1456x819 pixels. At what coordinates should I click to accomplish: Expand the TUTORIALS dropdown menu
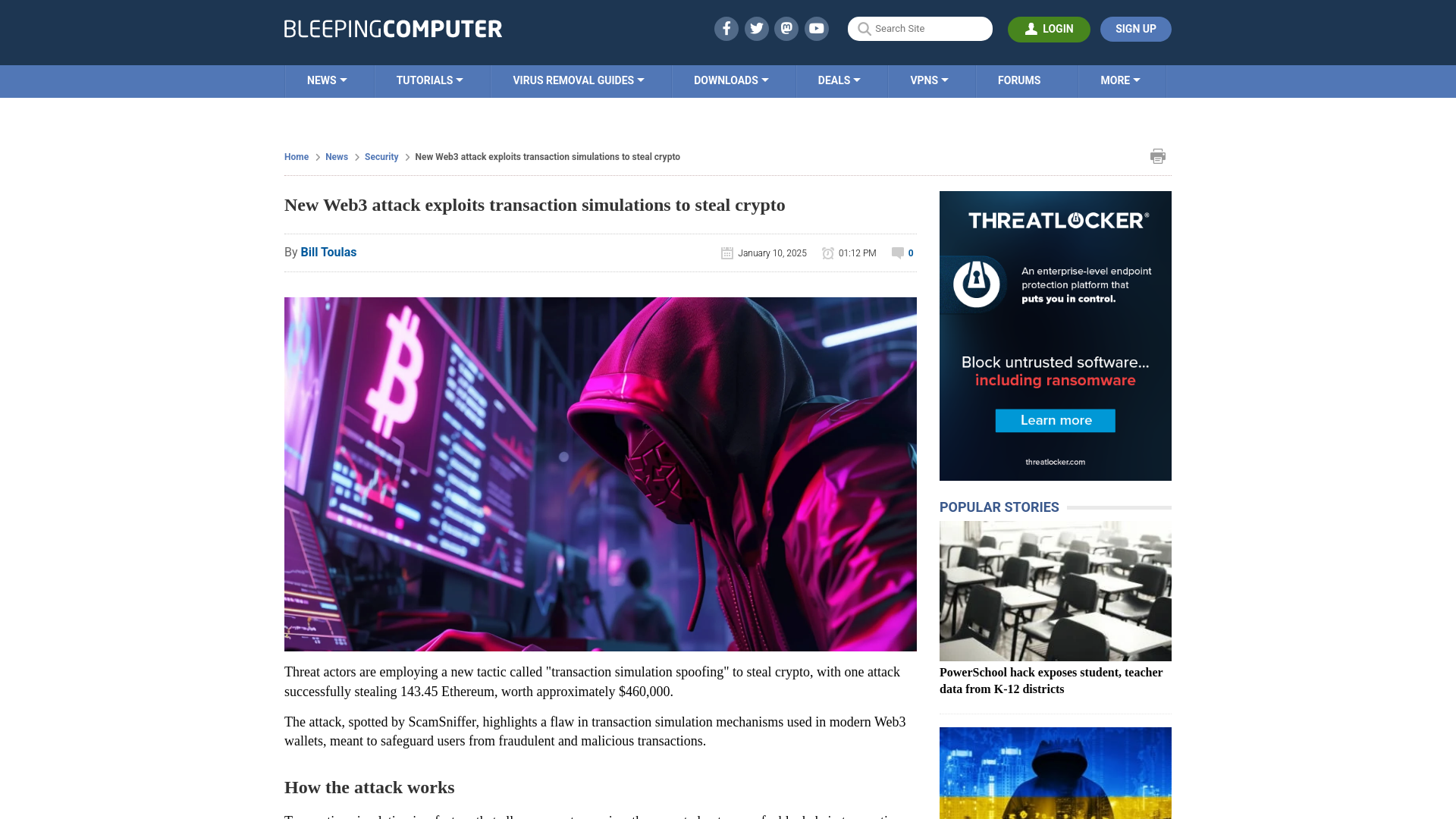(429, 80)
